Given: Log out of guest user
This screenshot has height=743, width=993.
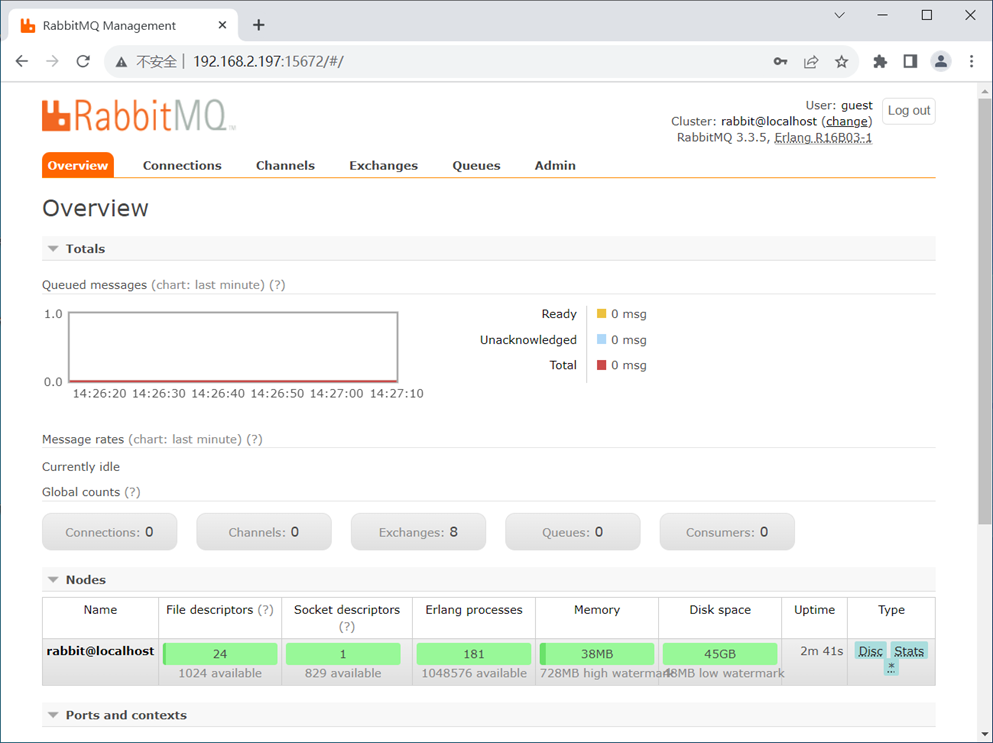Looking at the screenshot, I should (x=909, y=111).
